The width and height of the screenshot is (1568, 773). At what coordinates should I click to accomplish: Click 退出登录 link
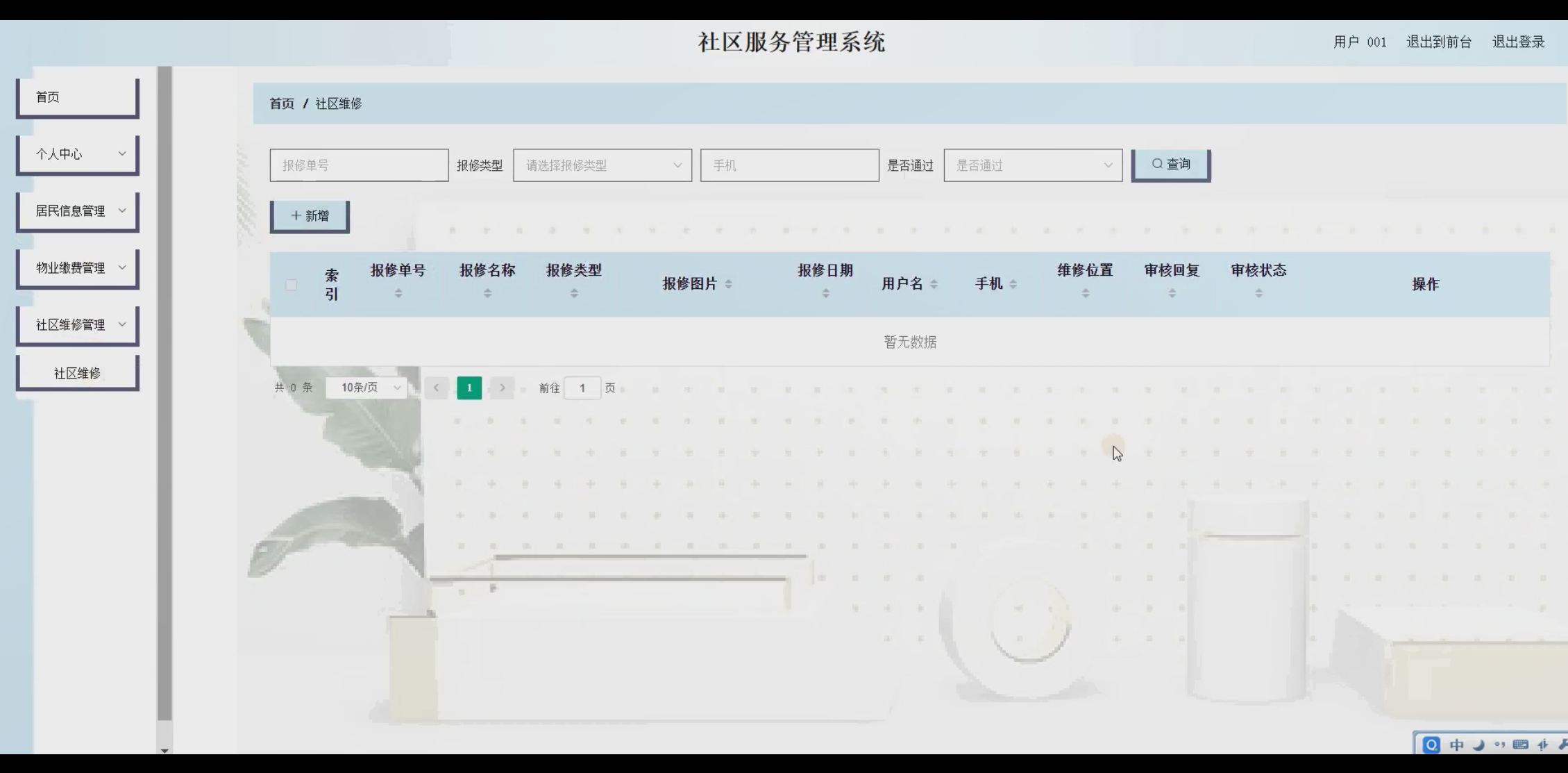click(1518, 42)
